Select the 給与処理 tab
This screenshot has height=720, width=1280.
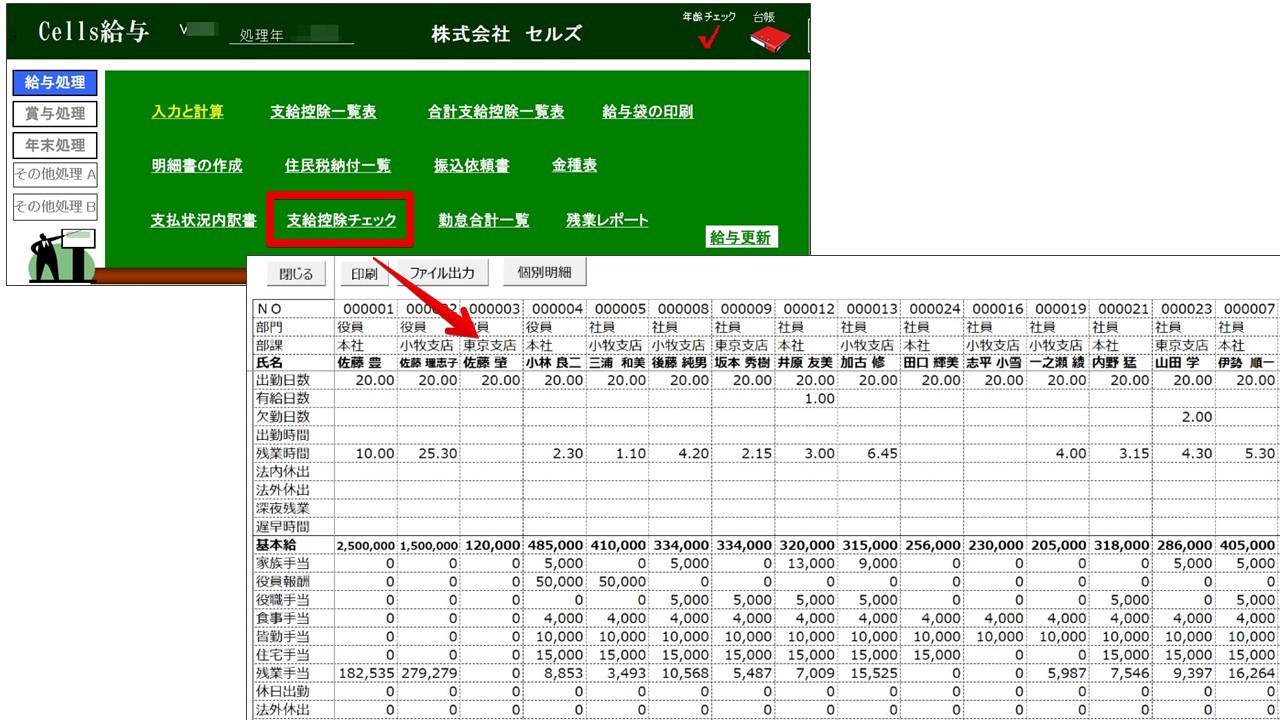pos(55,82)
